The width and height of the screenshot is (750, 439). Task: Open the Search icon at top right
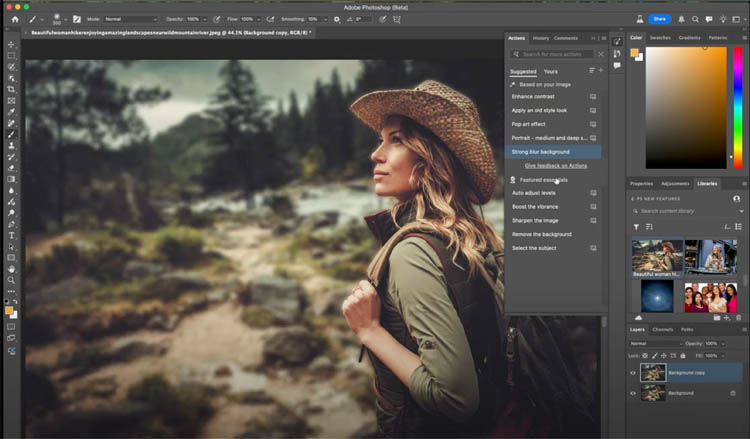tap(695, 19)
